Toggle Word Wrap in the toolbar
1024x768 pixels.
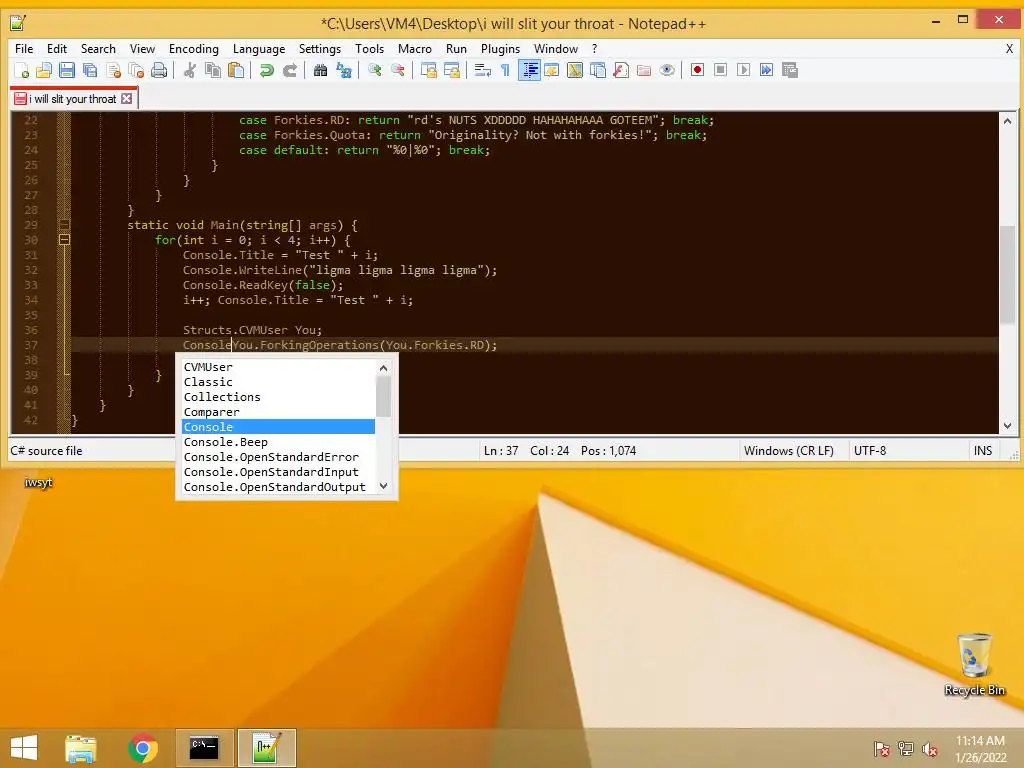click(x=482, y=70)
